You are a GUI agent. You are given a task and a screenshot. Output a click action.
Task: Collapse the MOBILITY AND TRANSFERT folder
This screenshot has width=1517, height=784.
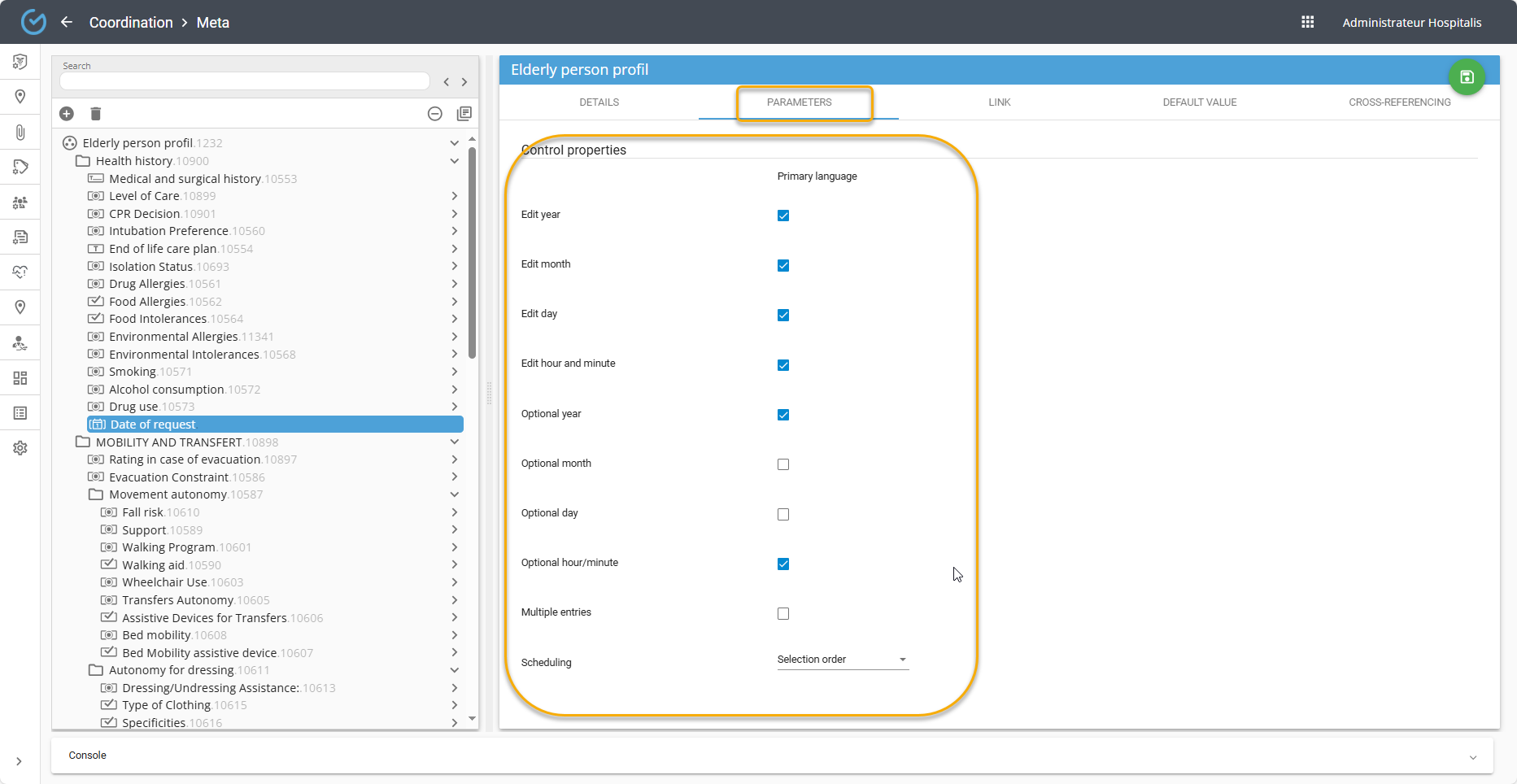click(x=455, y=442)
